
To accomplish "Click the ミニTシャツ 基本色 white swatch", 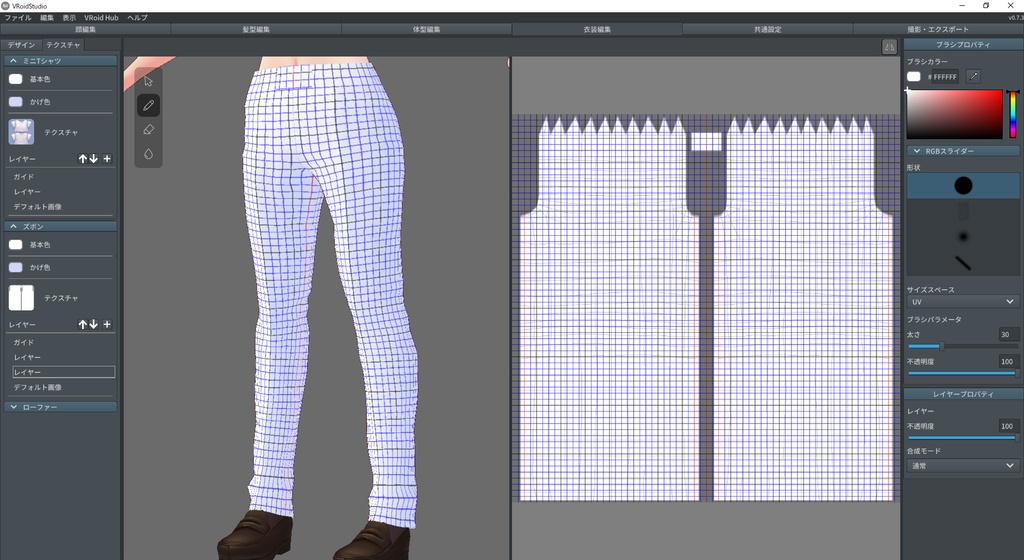I will 16,79.
